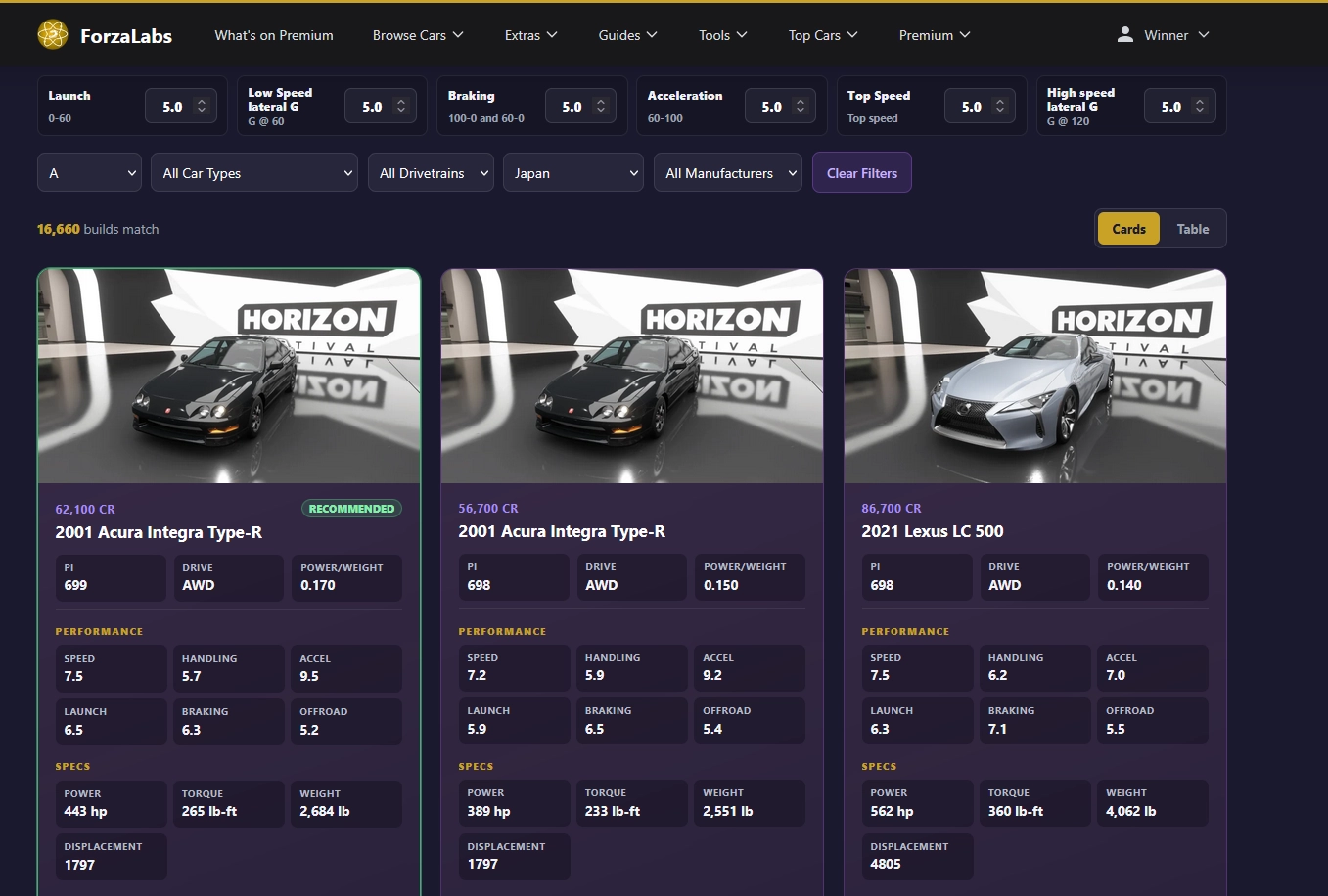Click the Braking 7.1 tile
Viewport: 1328px width, 896px height.
point(1035,721)
